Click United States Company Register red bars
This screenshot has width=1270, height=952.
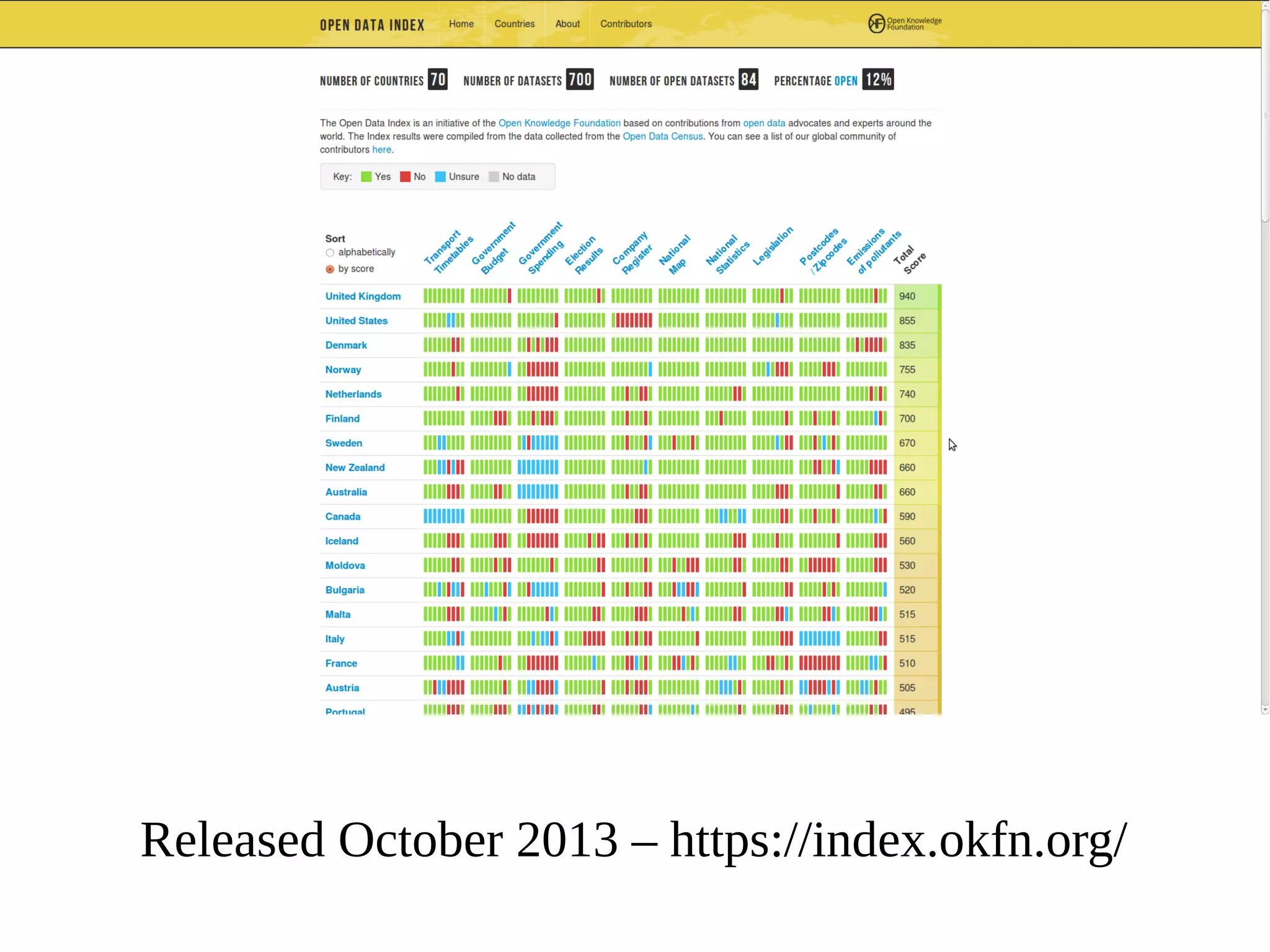(634, 321)
